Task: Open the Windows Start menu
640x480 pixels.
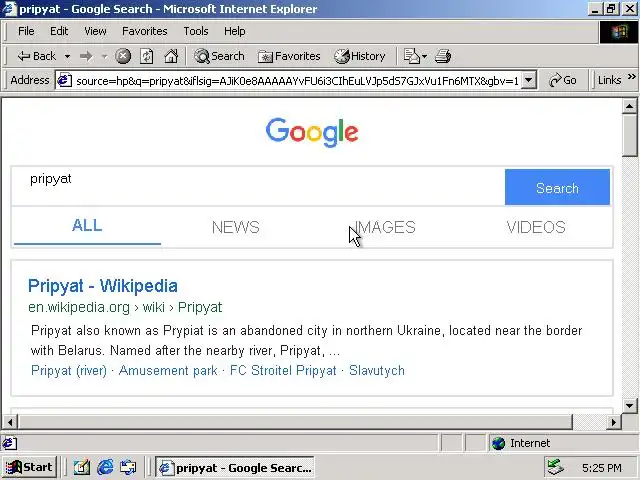Action: [29, 467]
